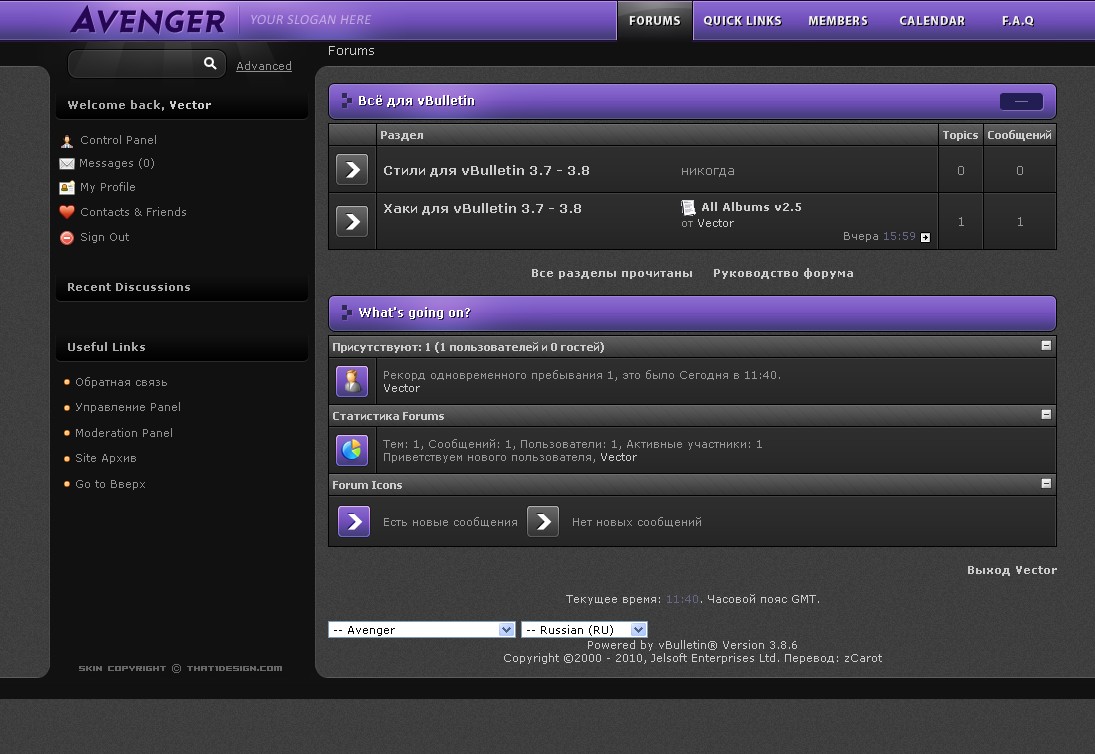Click the thatidesign.com skin copyright text

(x=180, y=668)
